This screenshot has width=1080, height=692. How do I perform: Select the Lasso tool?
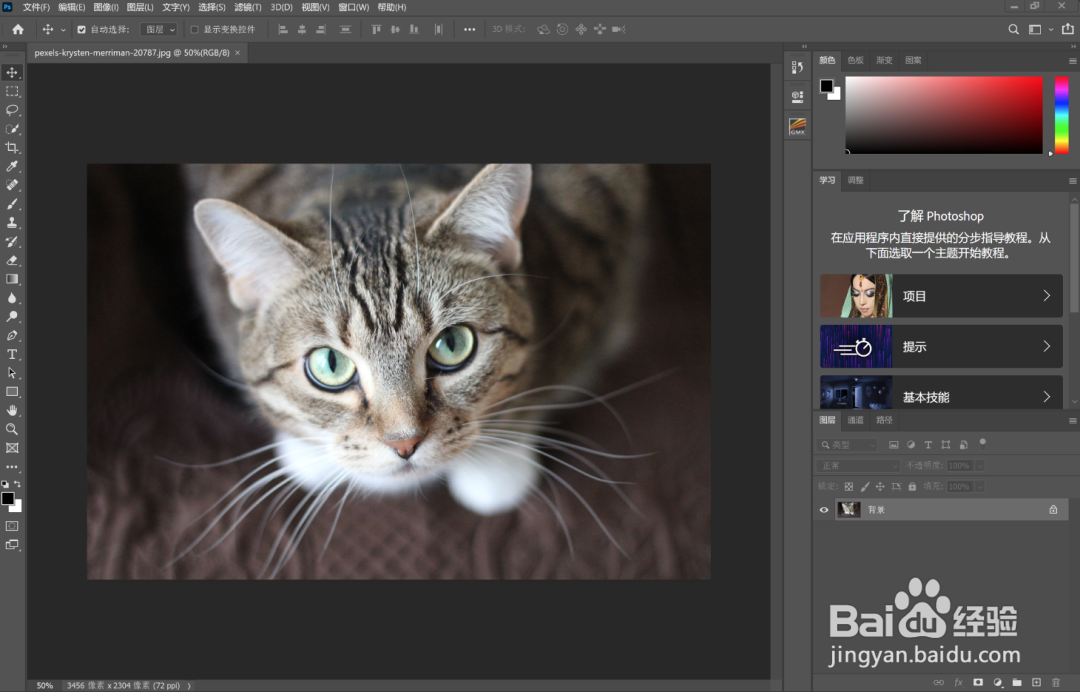tap(12, 110)
